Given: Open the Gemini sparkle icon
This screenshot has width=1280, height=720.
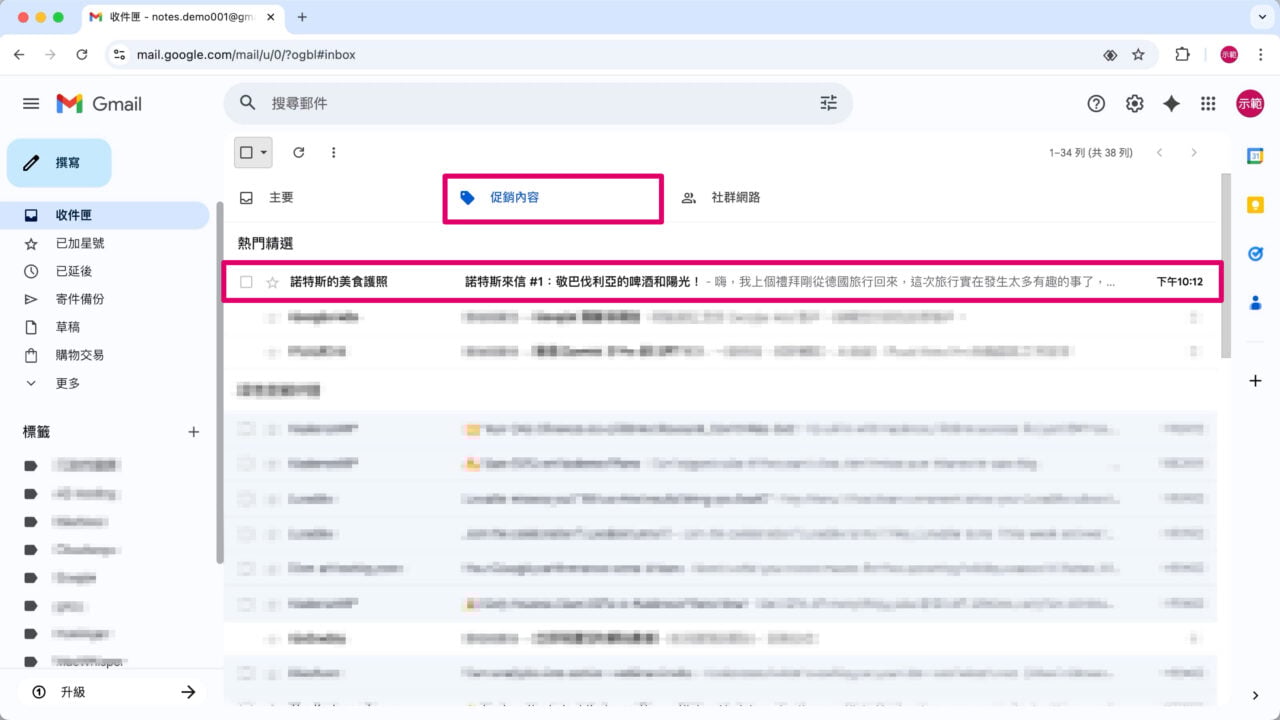Looking at the screenshot, I should [x=1171, y=103].
